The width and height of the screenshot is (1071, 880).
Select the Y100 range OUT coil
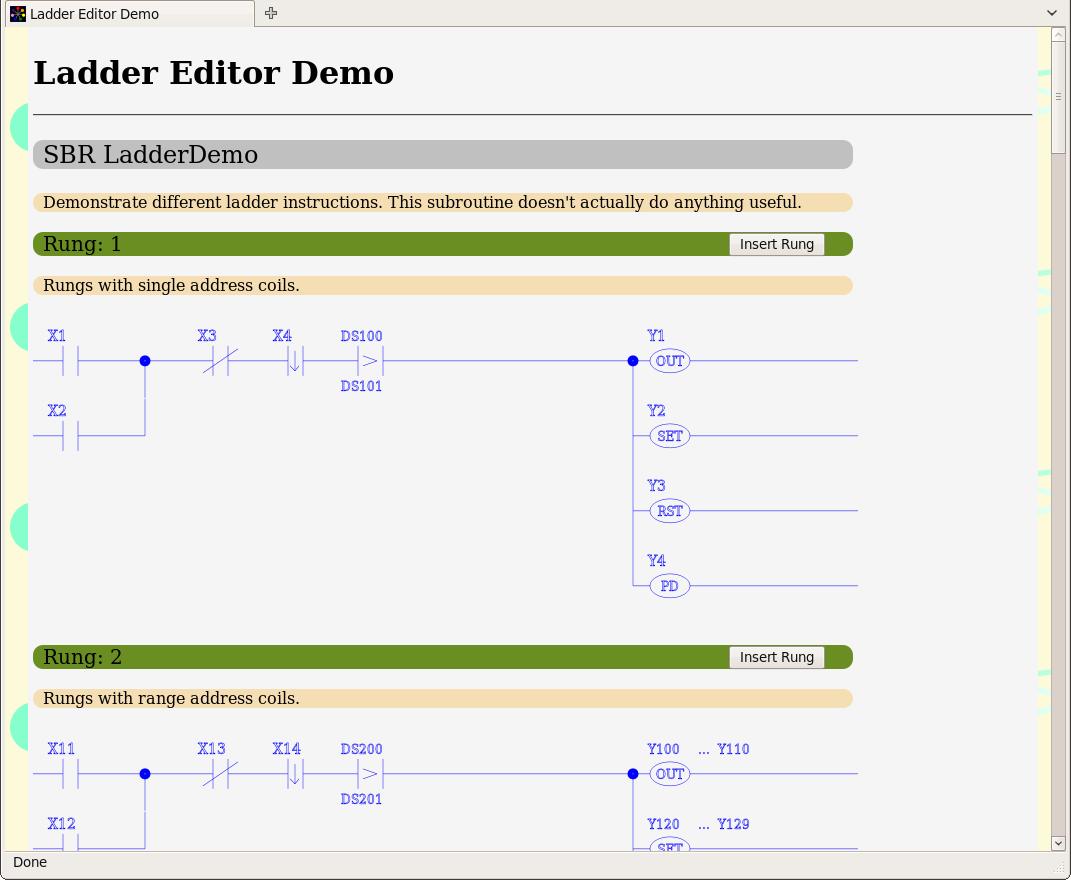tap(670, 774)
